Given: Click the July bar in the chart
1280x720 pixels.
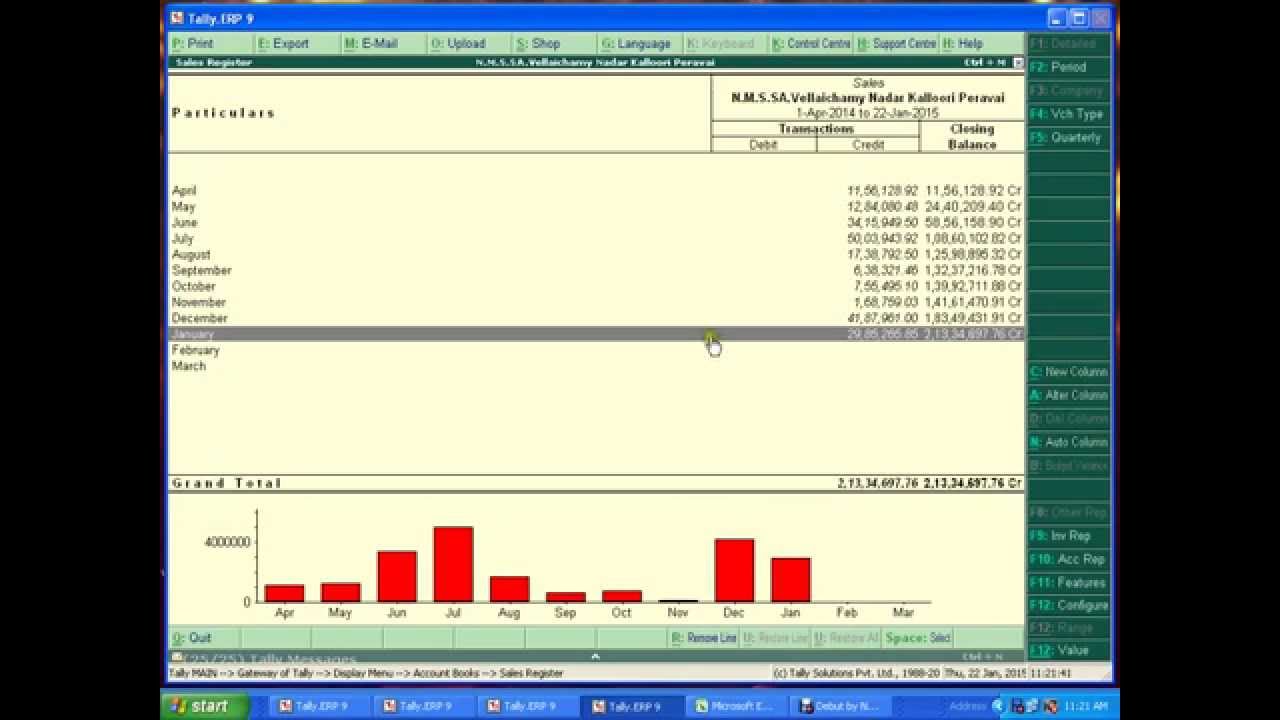Looking at the screenshot, I should [x=453, y=564].
